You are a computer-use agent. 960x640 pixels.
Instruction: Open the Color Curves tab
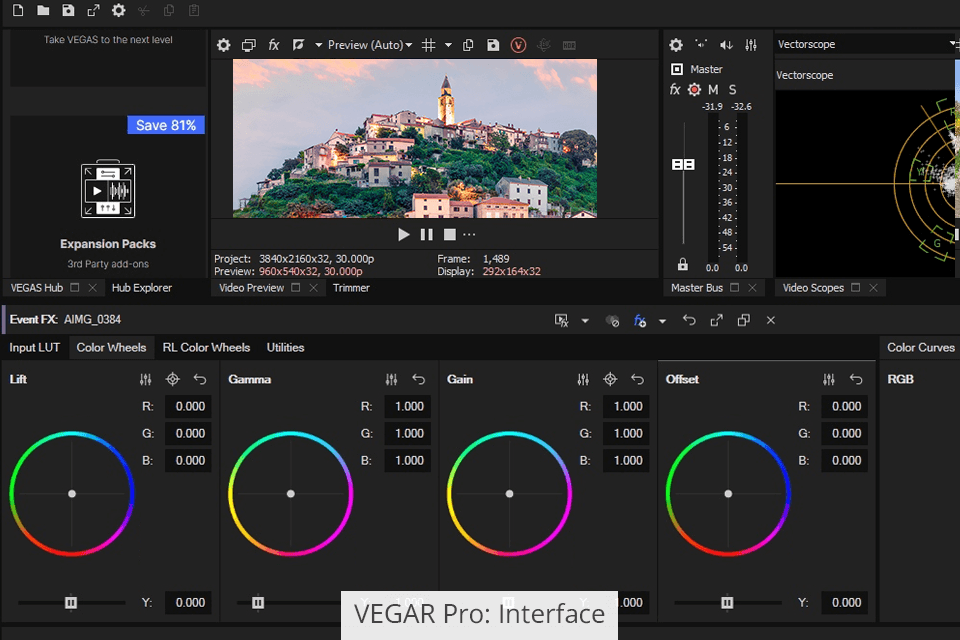tap(921, 347)
